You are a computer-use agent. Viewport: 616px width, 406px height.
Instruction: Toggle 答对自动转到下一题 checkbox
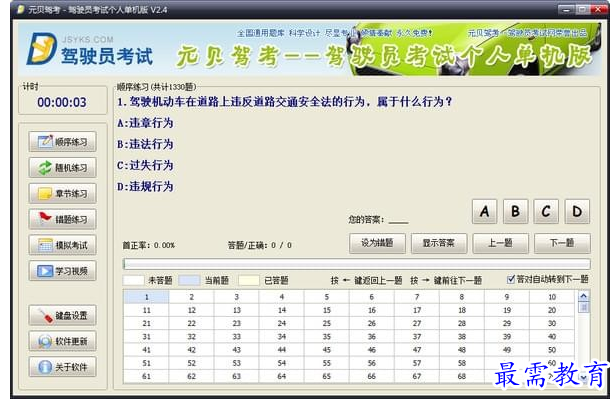[511, 279]
